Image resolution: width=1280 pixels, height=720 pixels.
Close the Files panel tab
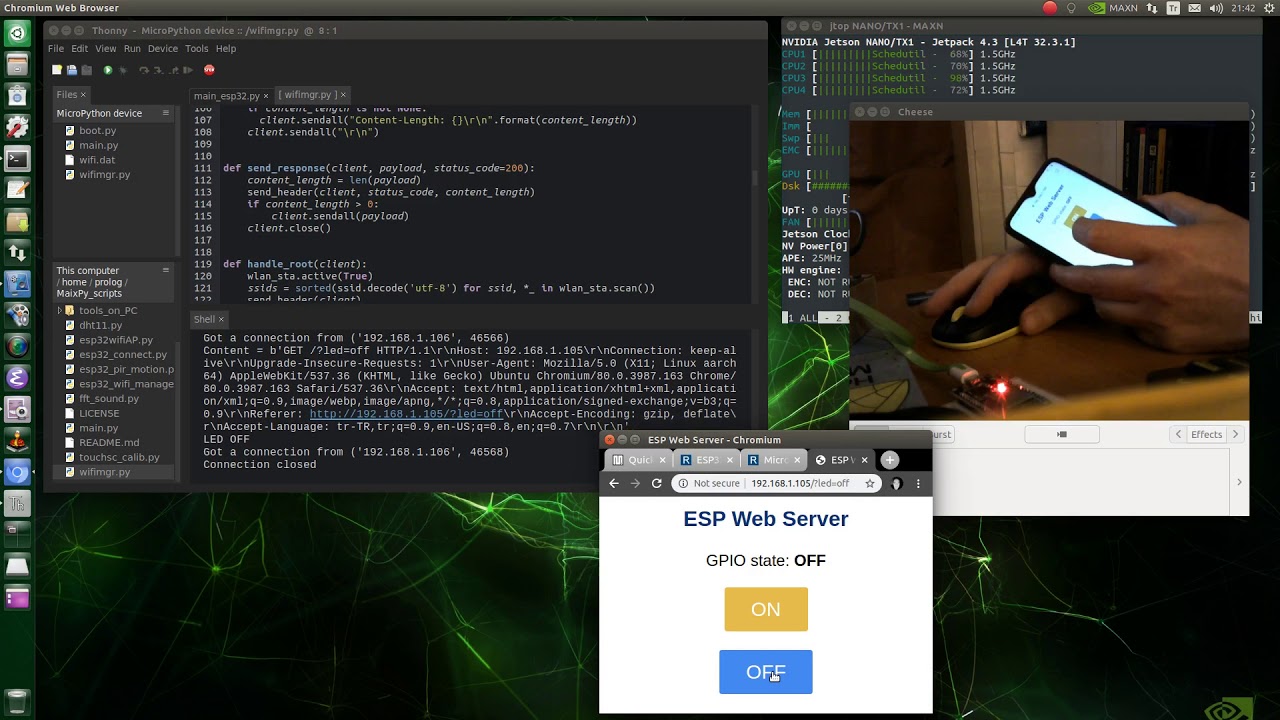(82, 95)
